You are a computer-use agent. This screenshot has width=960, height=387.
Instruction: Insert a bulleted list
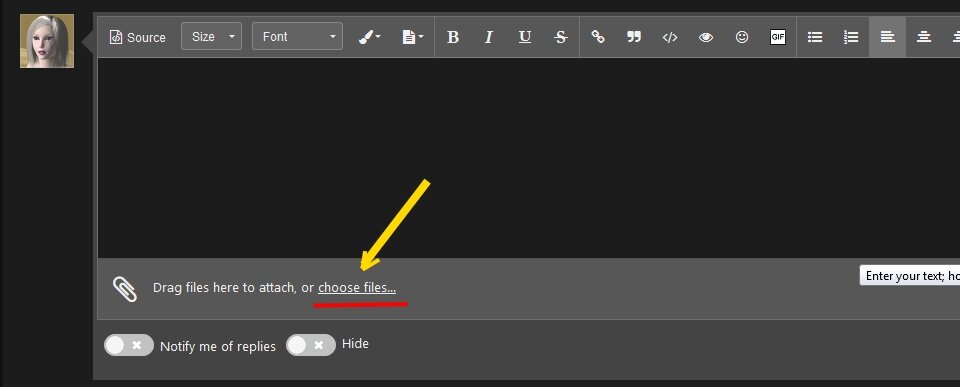click(815, 37)
